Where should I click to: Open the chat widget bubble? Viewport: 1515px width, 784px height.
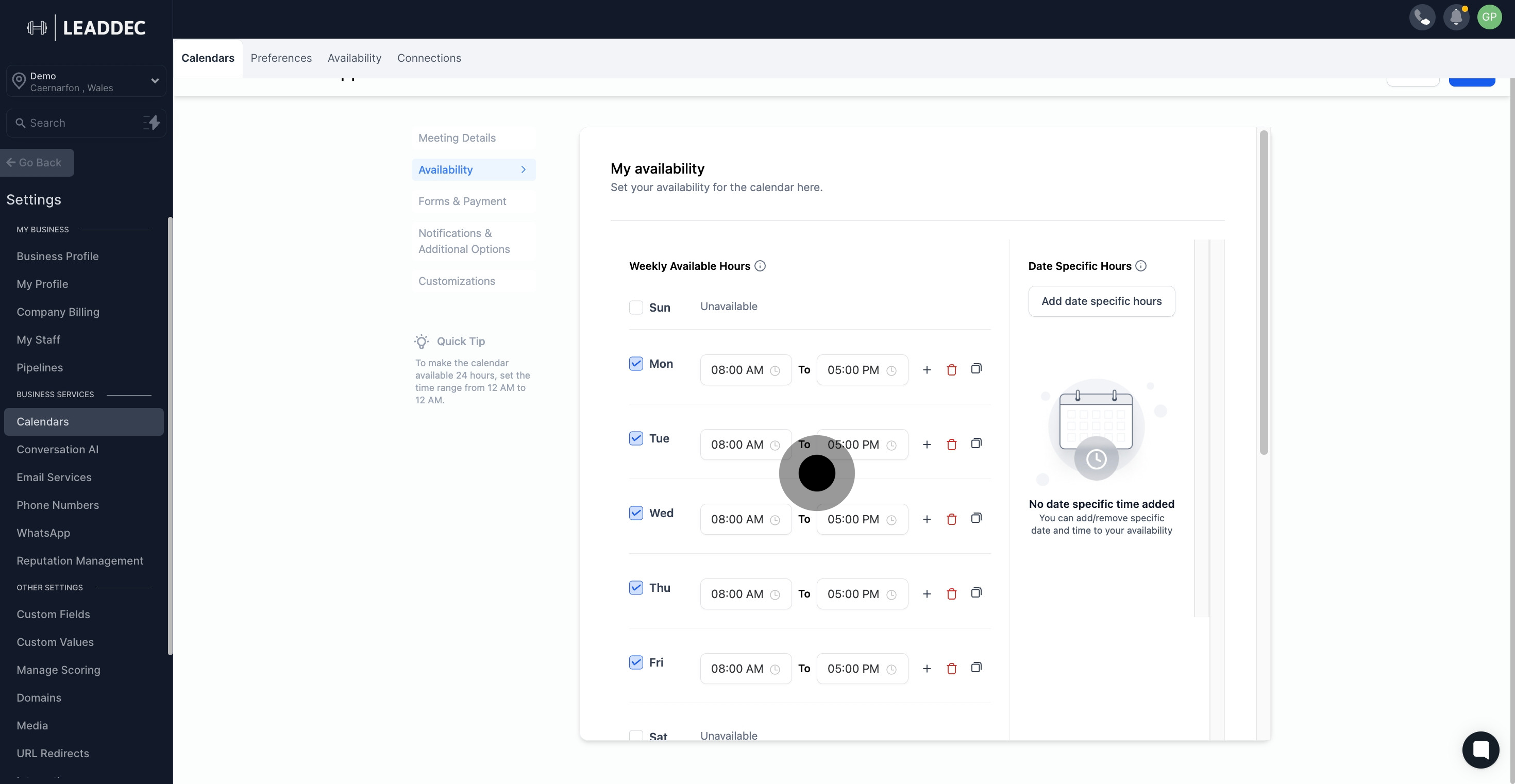1480,749
